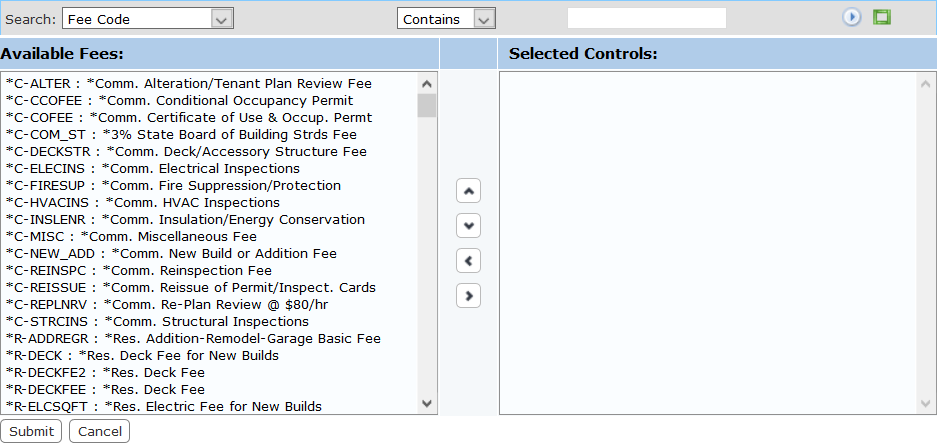The image size is (937, 446).
Task: Click the move down arrow button
Action: click(x=469, y=225)
